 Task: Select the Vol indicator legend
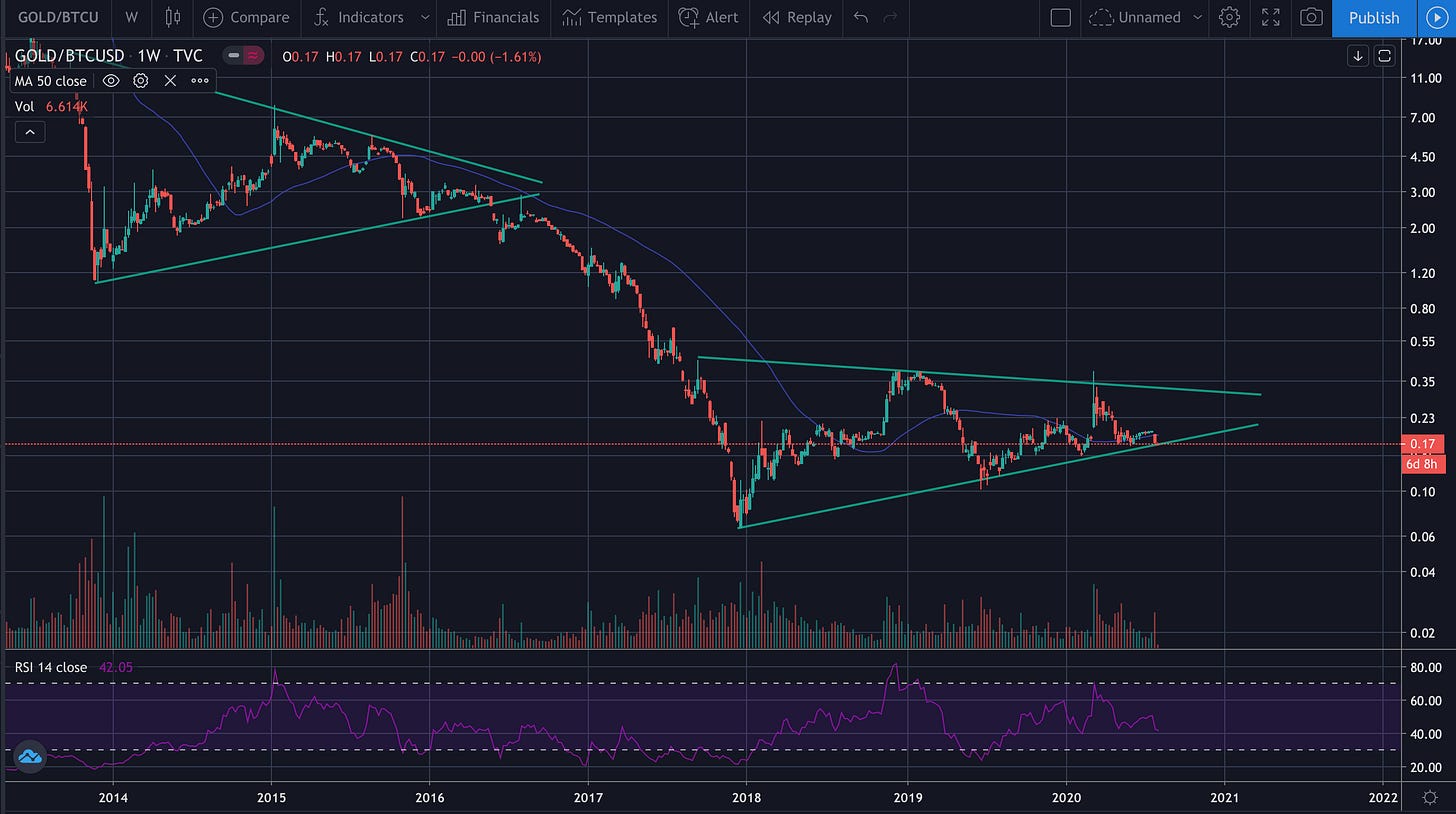(x=24, y=106)
